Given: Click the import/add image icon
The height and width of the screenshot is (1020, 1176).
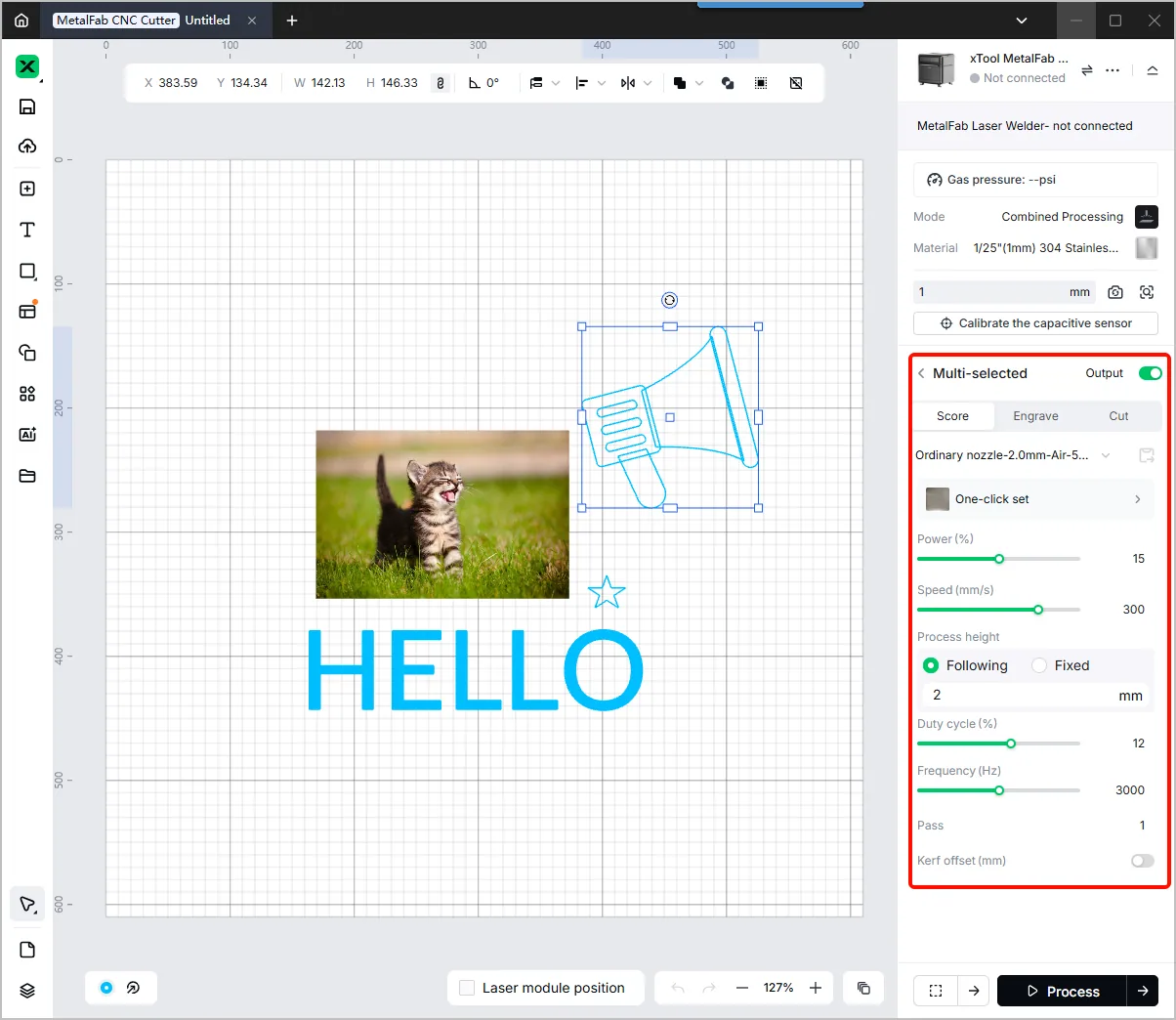Looking at the screenshot, I should pyautogui.click(x=27, y=189).
